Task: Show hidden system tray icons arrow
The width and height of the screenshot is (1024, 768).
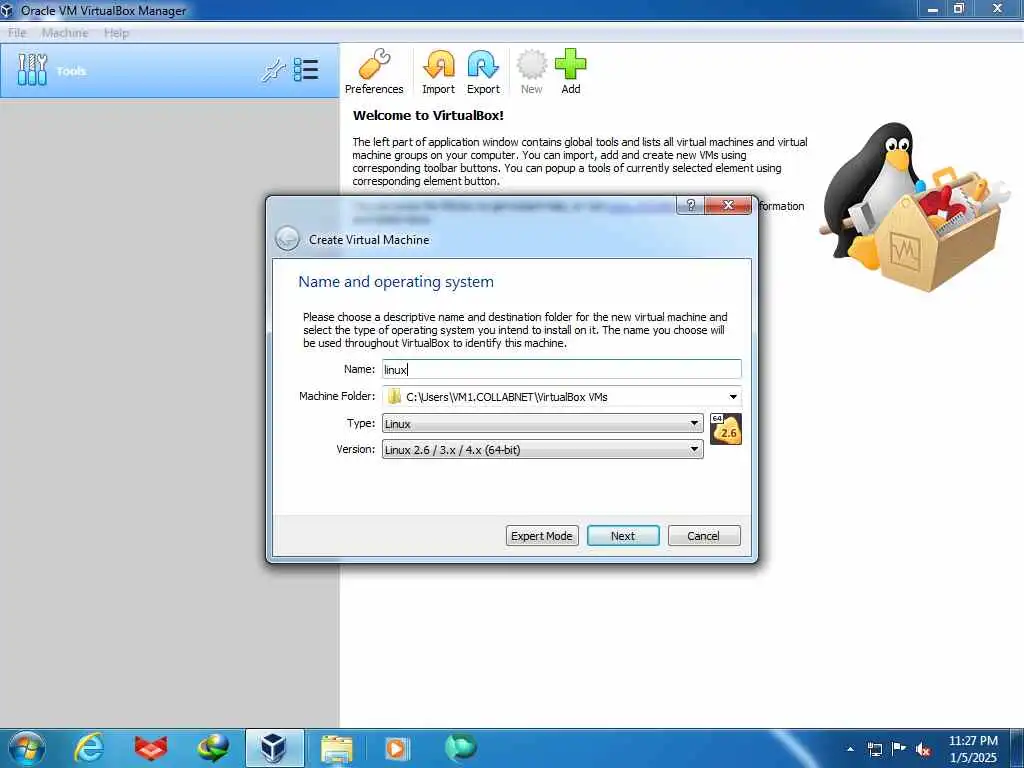Action: point(850,749)
